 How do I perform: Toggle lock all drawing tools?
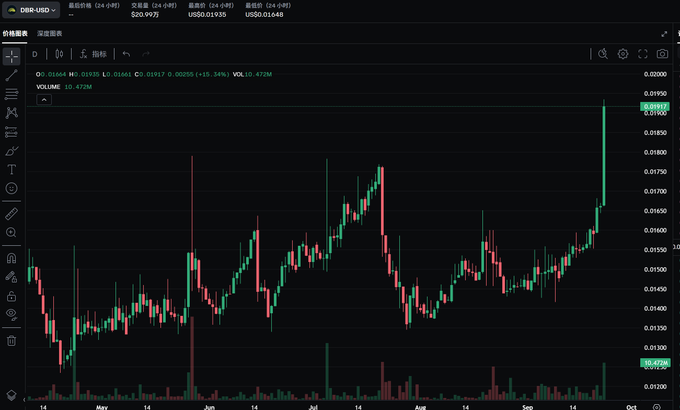click(x=12, y=296)
